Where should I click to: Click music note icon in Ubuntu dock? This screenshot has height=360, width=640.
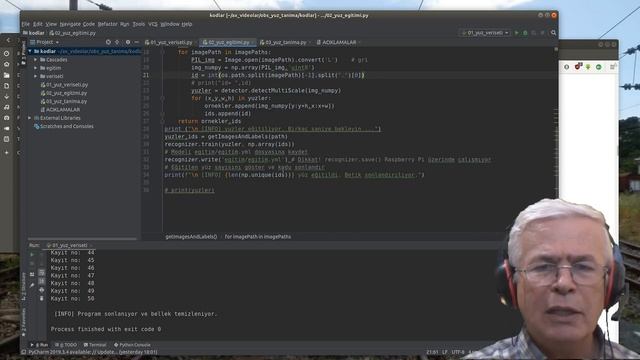click(7, 107)
